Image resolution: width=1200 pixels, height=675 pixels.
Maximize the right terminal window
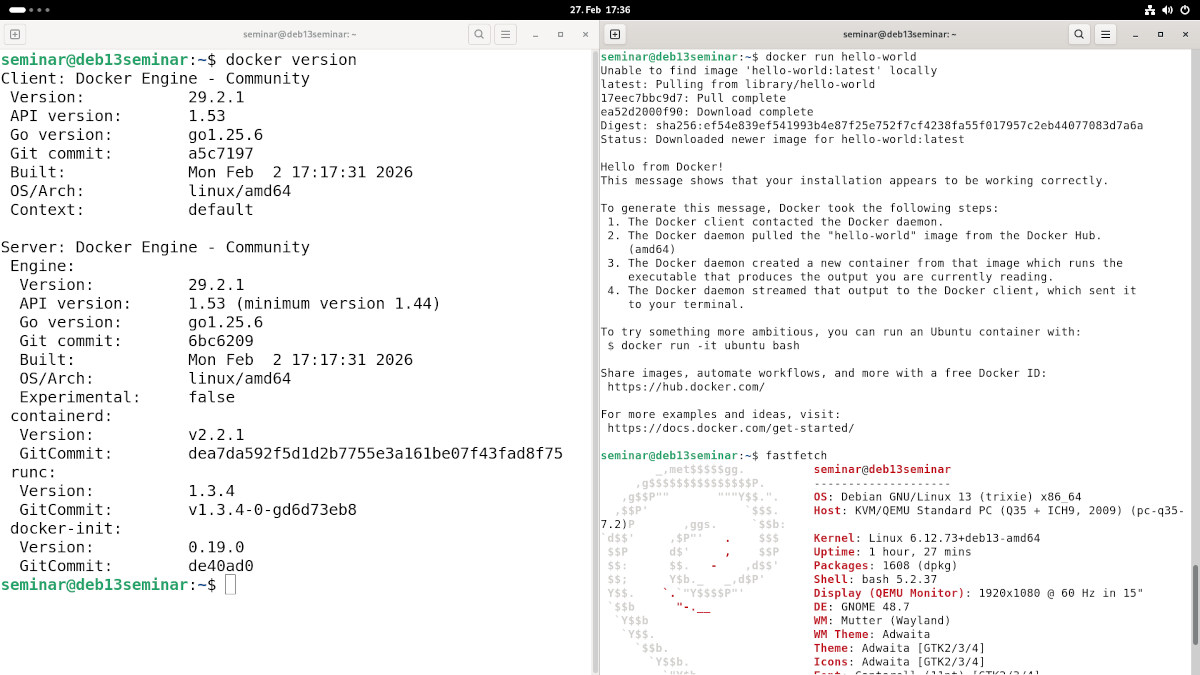1160,34
